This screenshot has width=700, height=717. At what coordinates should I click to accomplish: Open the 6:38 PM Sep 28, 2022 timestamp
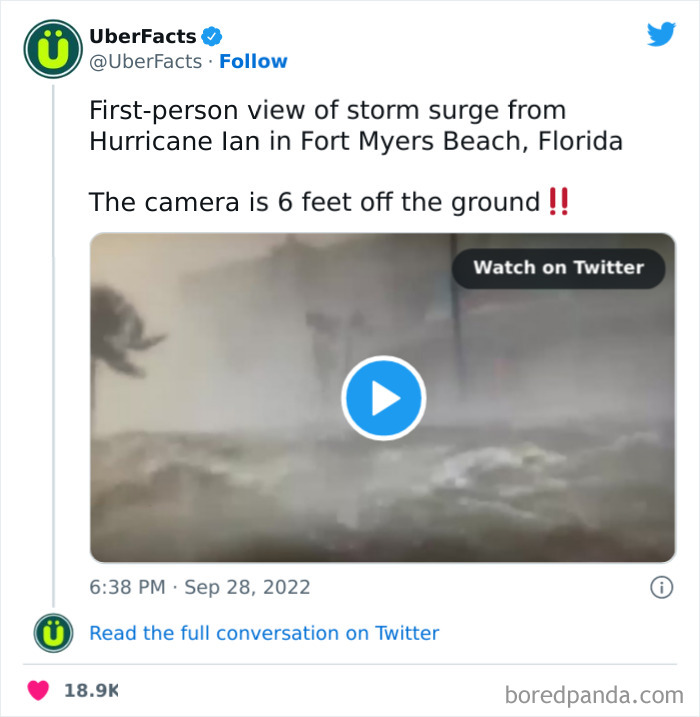(200, 587)
